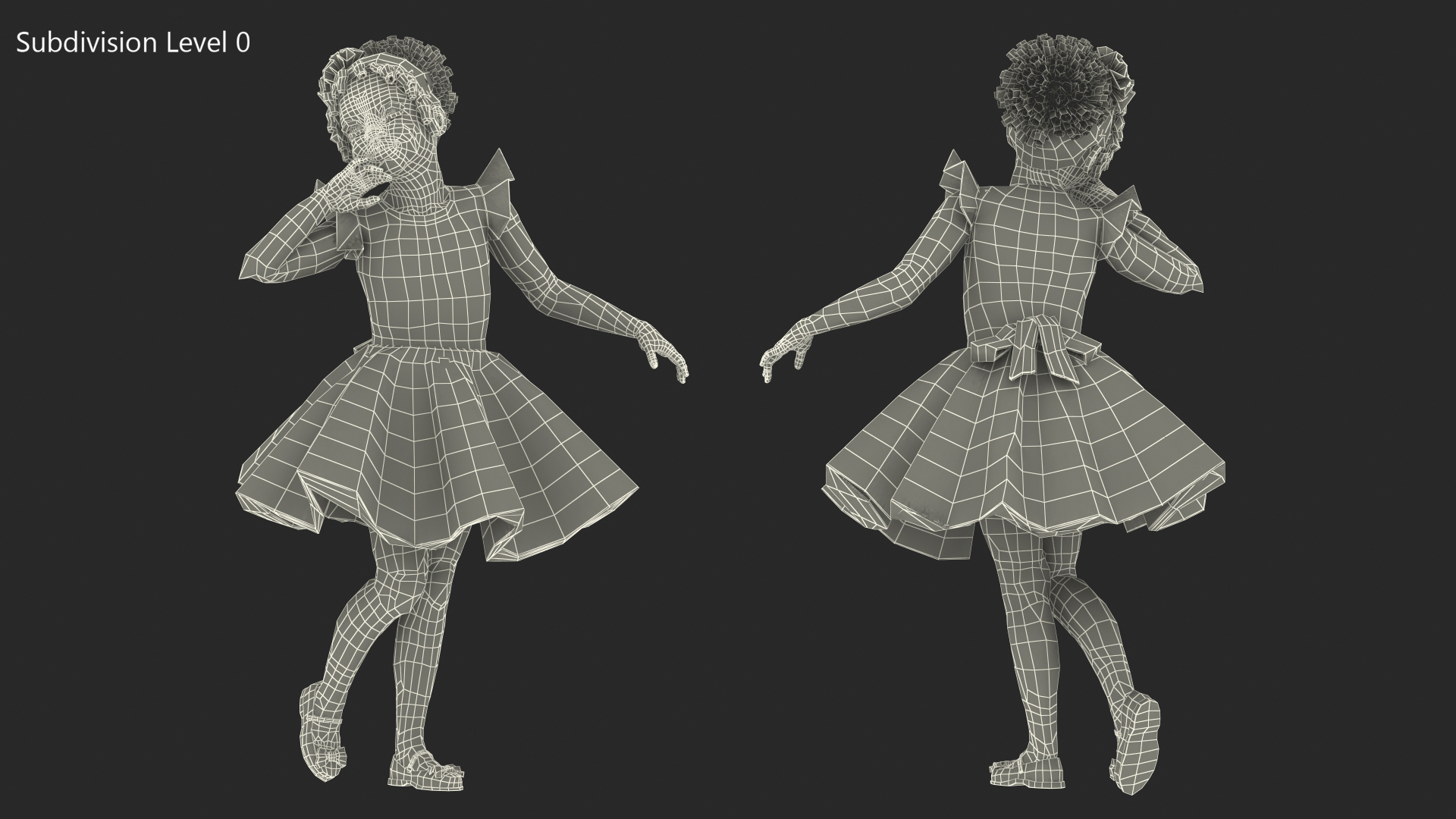Click the 'Subdivision Level 0' label text

tap(133, 43)
